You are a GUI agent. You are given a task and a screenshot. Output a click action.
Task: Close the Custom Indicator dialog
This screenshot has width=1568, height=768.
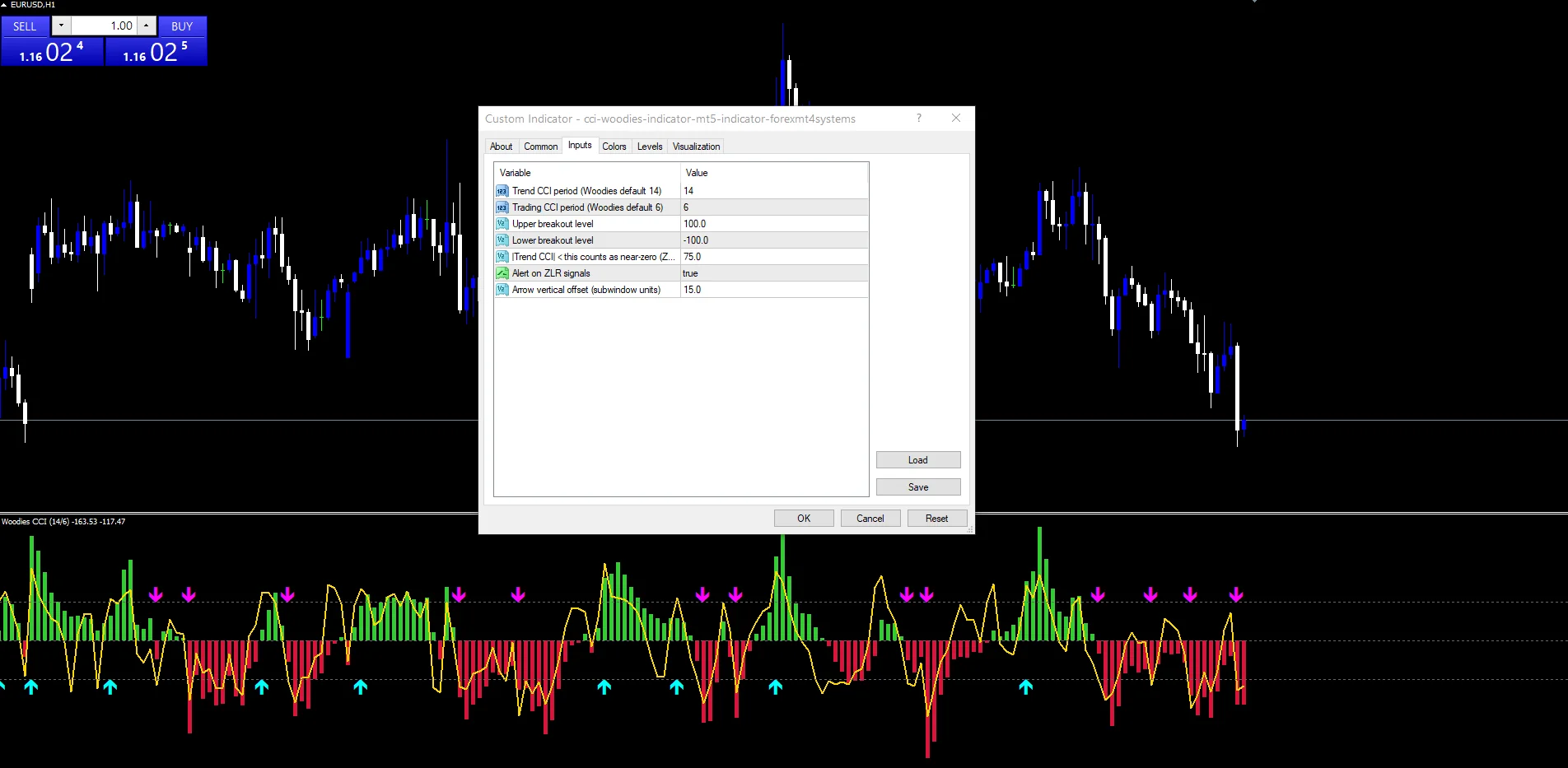coord(956,119)
